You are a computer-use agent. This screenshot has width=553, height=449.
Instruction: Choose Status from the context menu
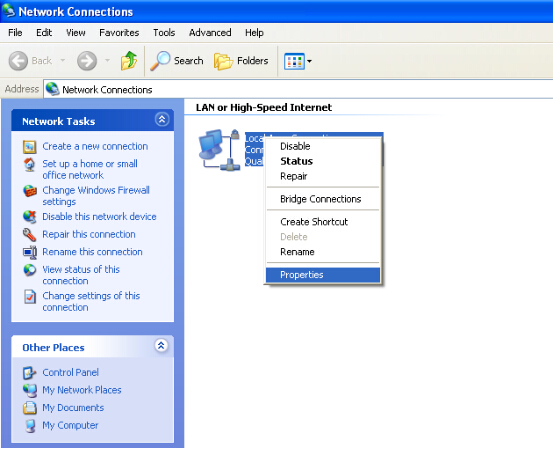[323, 161]
